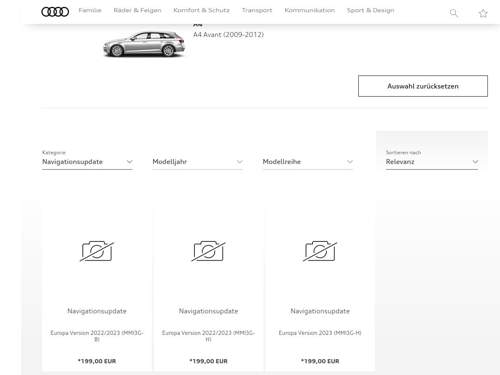
Task: Open Europa Version 2022/2023 (MMI3G-B) product
Action: point(97,336)
